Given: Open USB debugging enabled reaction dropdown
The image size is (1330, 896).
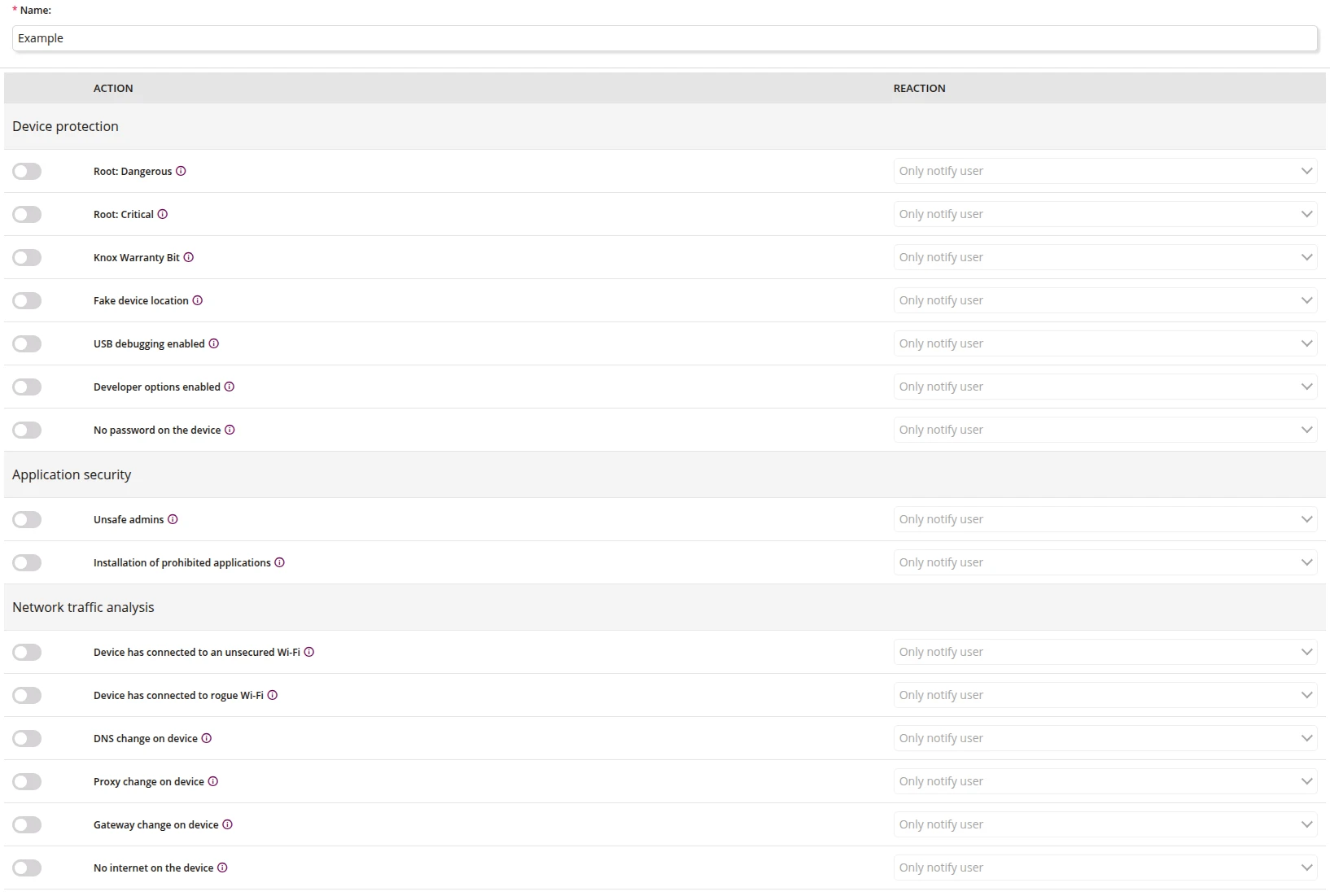Looking at the screenshot, I should point(1105,343).
